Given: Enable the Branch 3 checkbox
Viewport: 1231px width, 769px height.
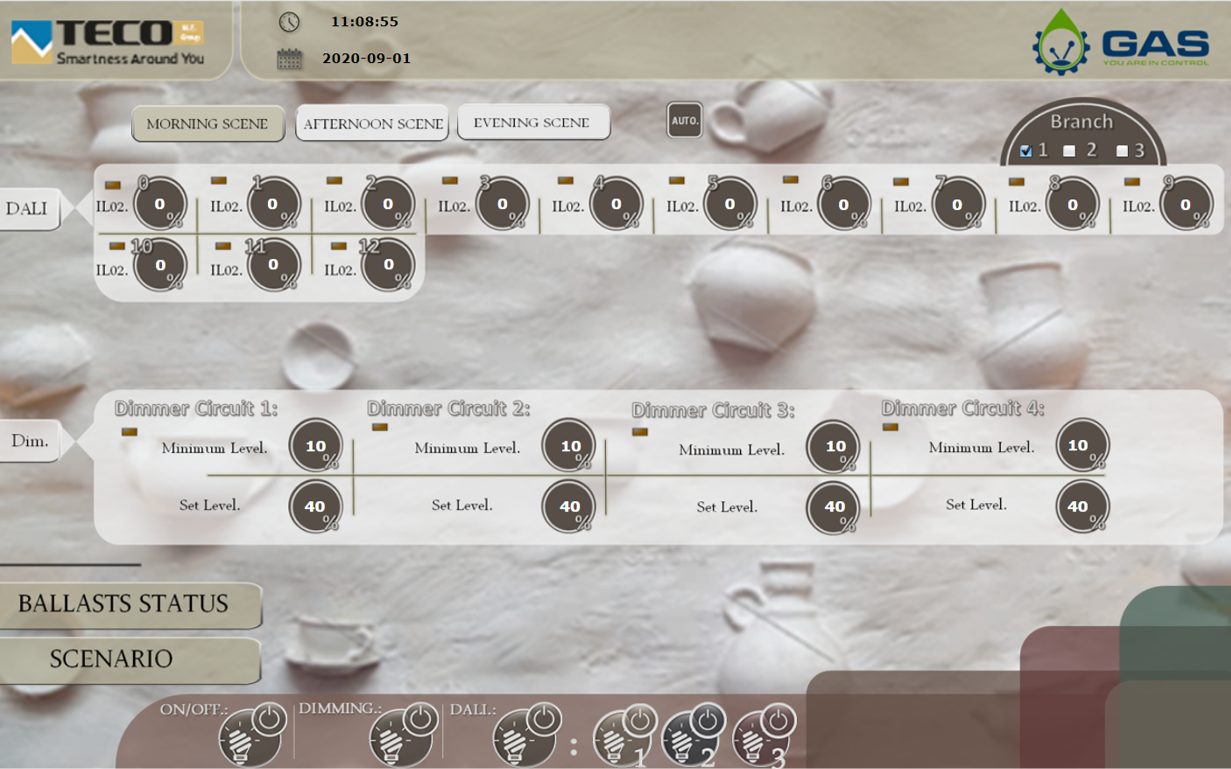Looking at the screenshot, I should click(x=1122, y=151).
